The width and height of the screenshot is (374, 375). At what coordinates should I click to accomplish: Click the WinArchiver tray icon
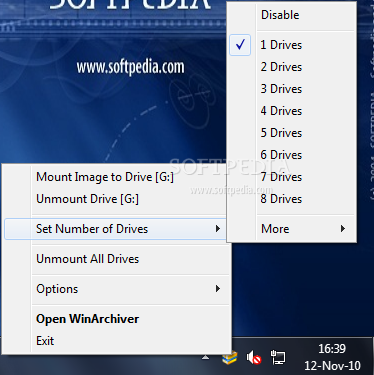230,358
